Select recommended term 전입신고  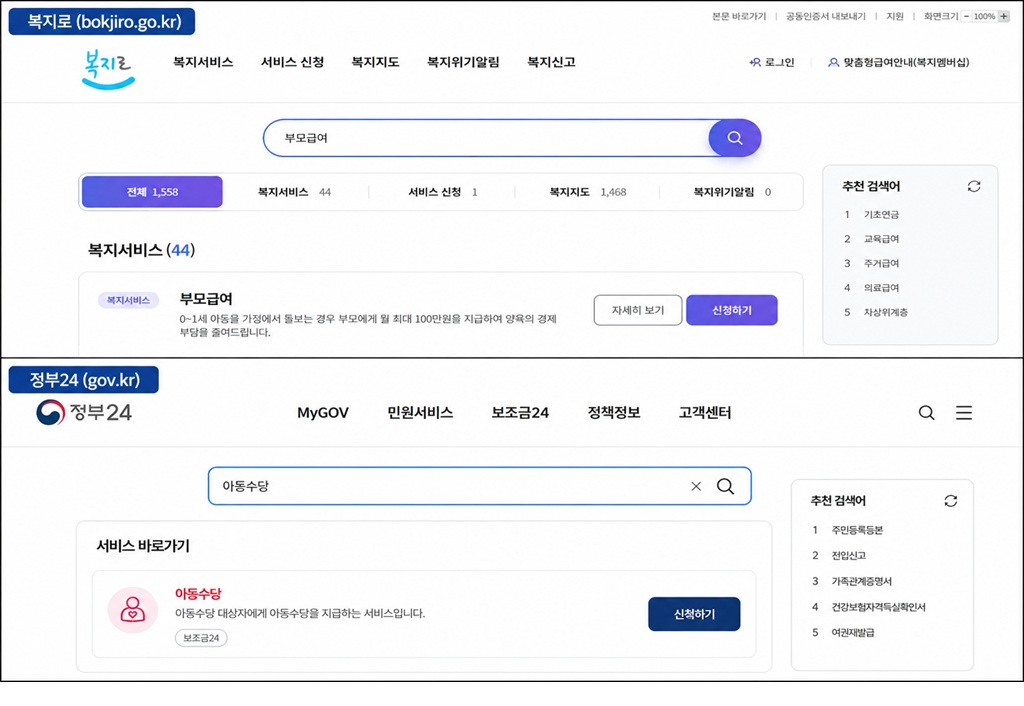coord(848,555)
